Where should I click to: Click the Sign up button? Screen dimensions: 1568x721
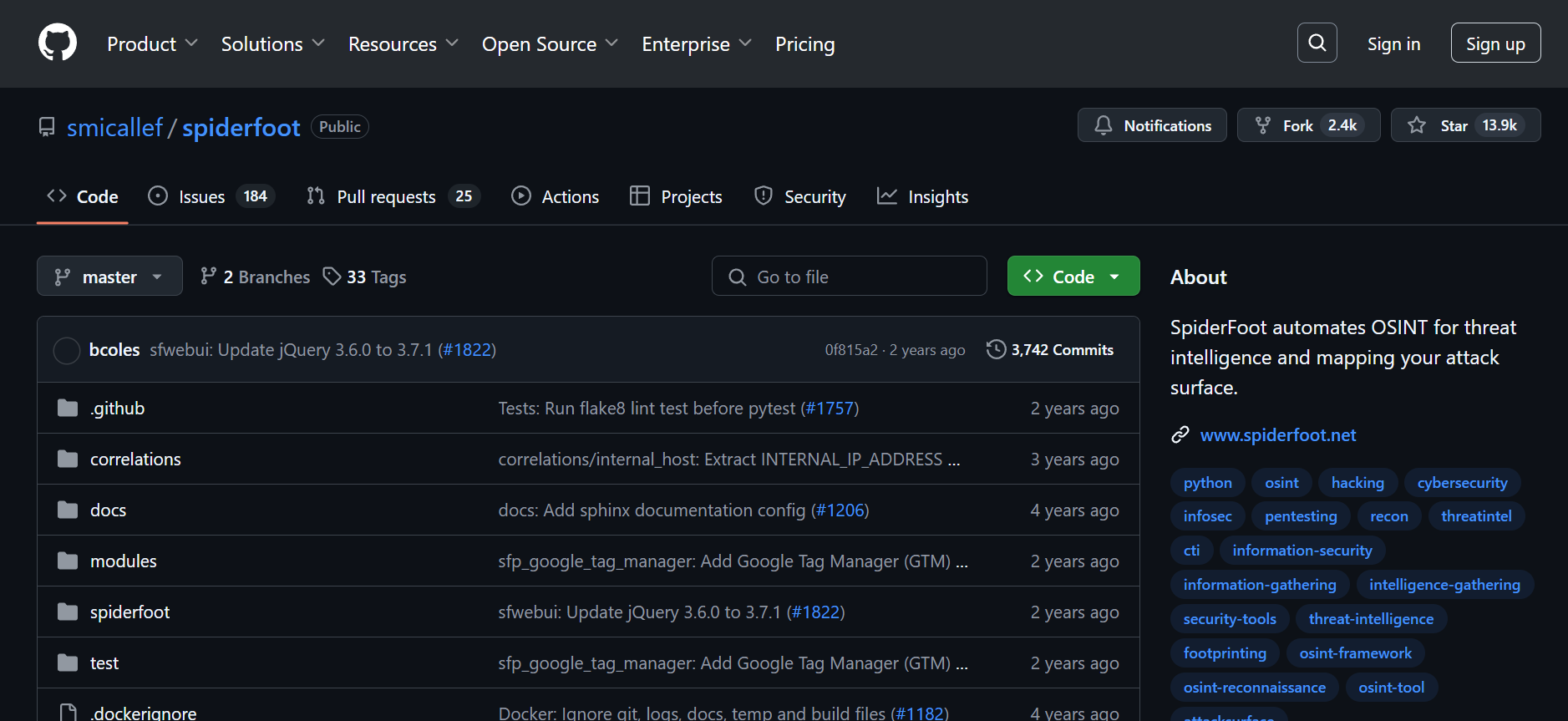(x=1495, y=43)
